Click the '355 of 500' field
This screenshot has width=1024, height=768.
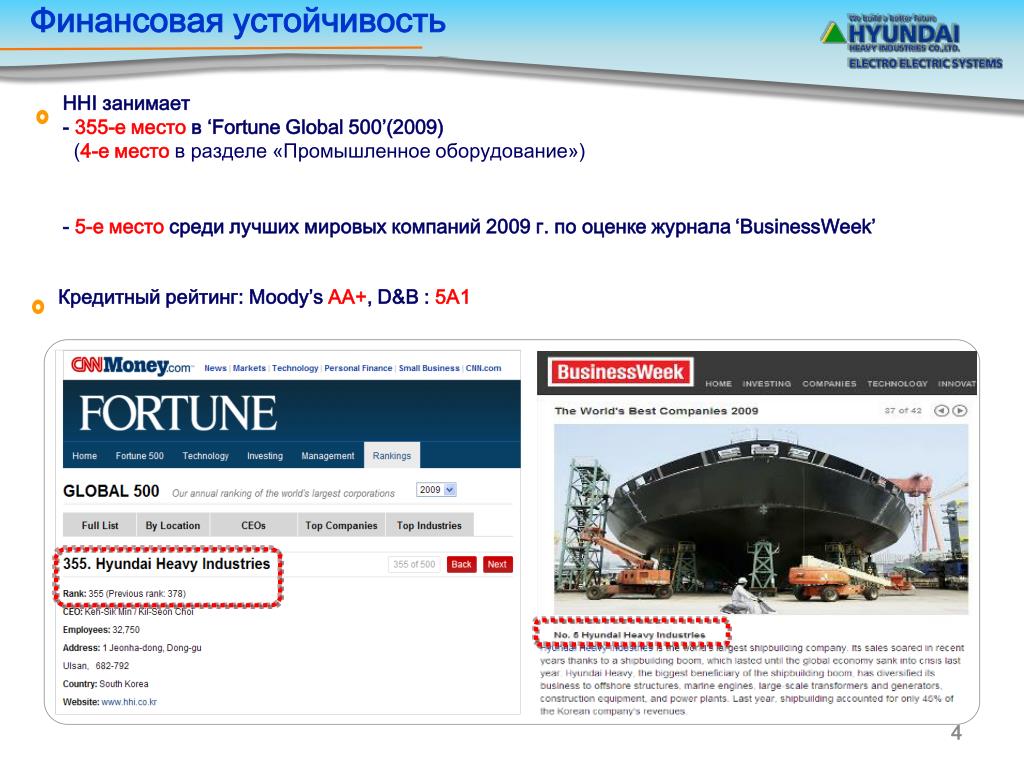(414, 564)
